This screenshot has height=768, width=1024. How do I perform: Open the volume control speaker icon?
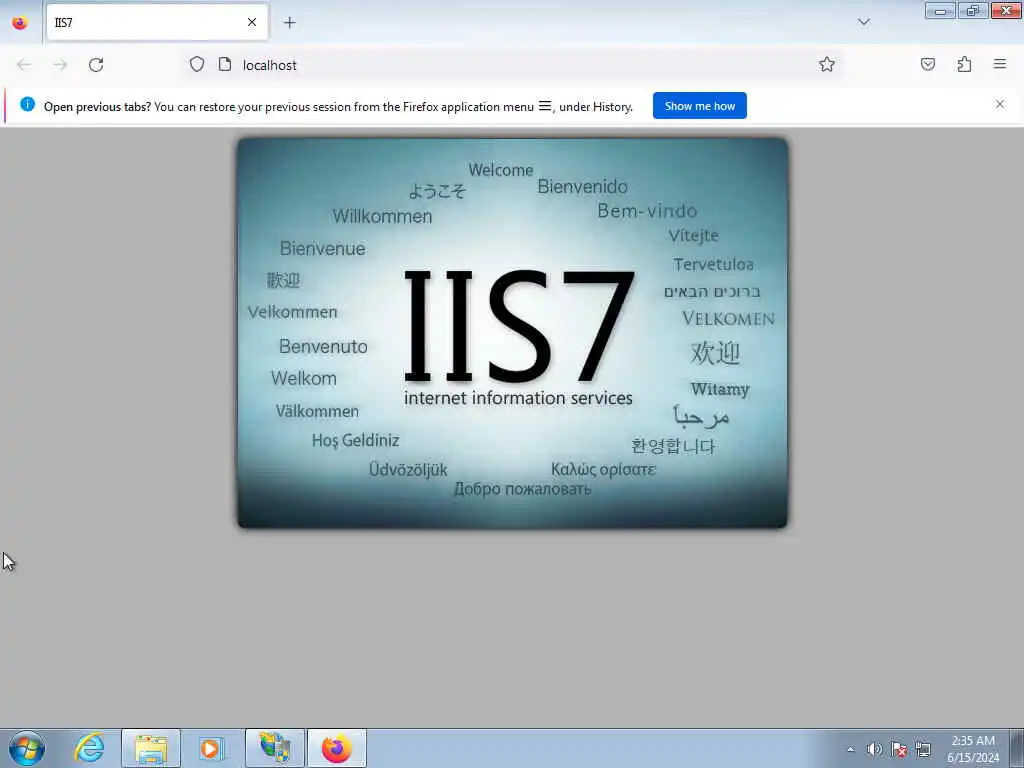pos(874,750)
